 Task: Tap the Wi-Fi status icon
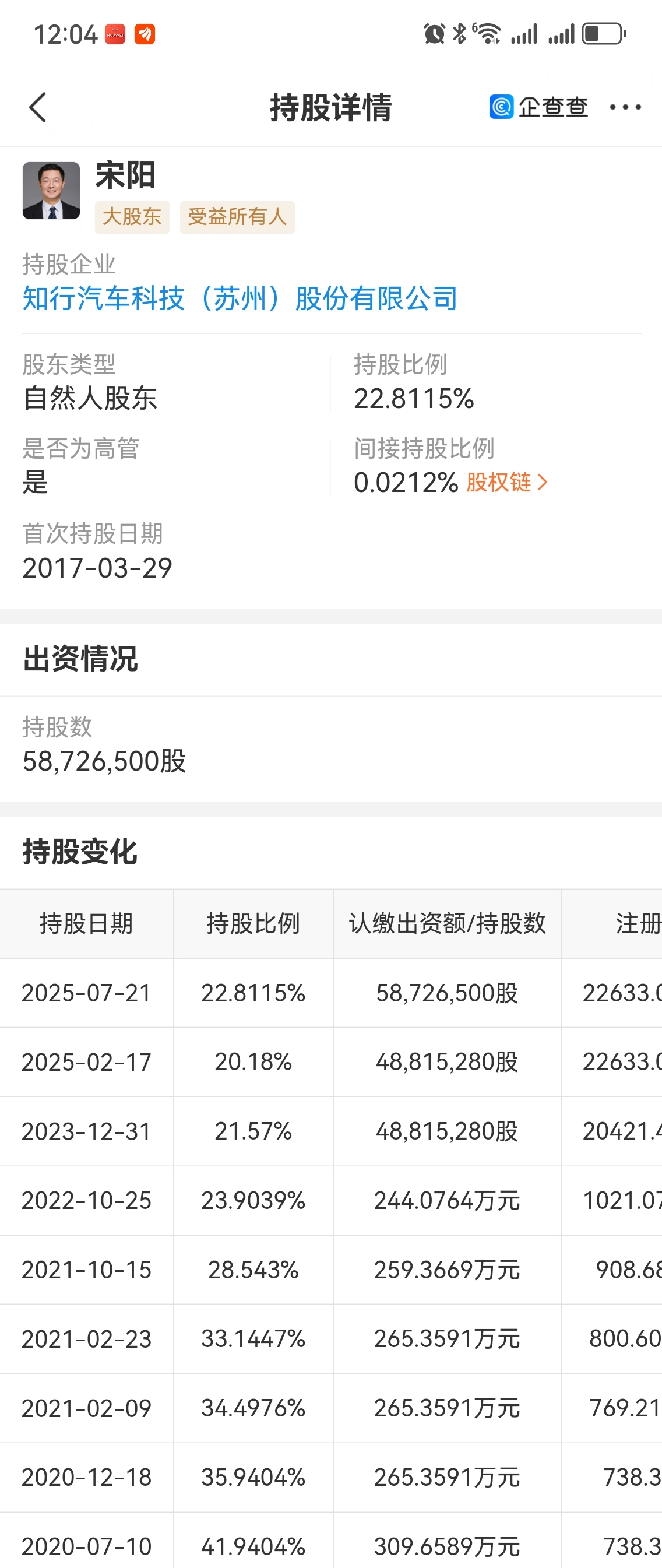487,33
